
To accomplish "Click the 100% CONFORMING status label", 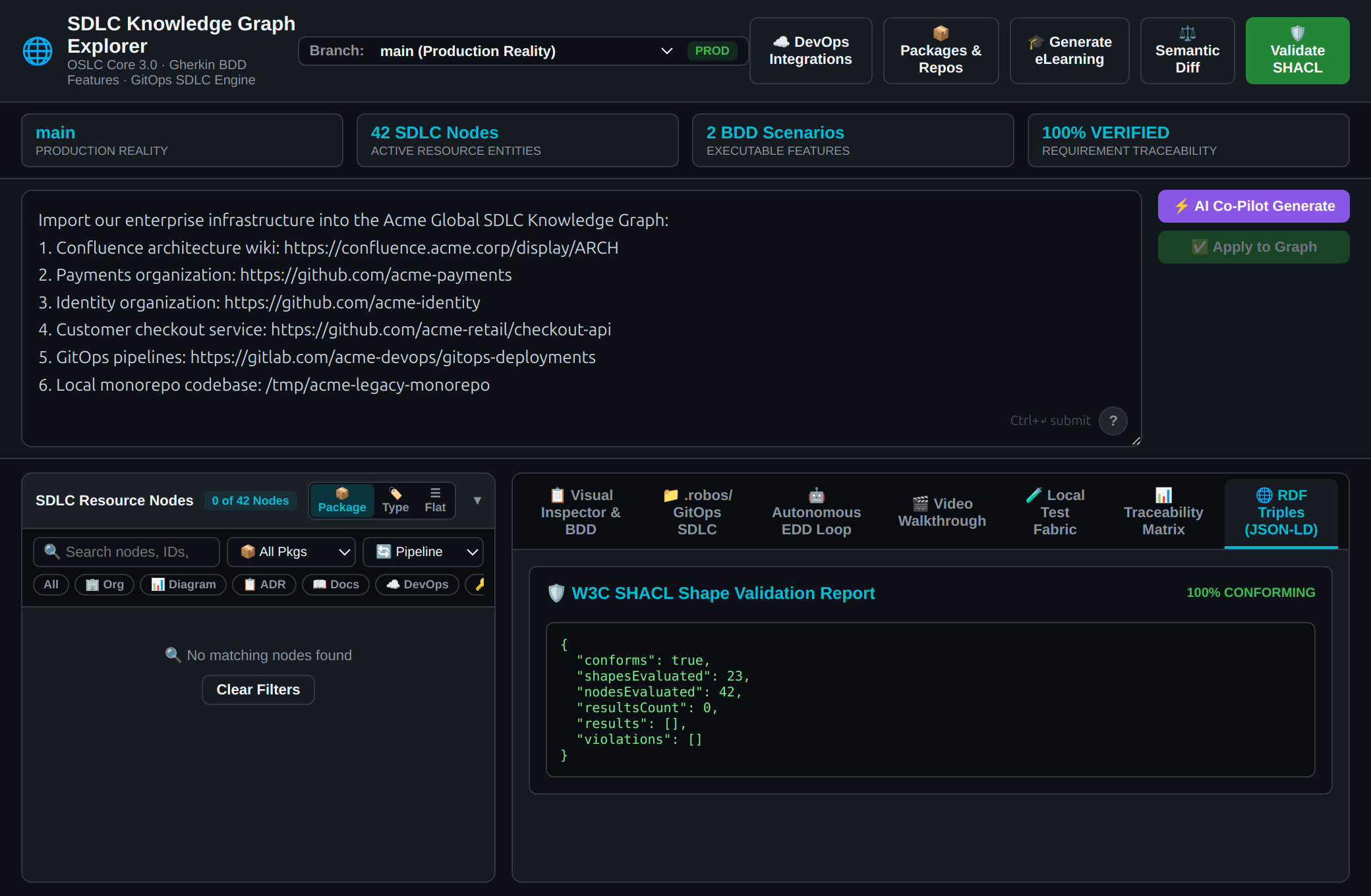I will [x=1250, y=593].
